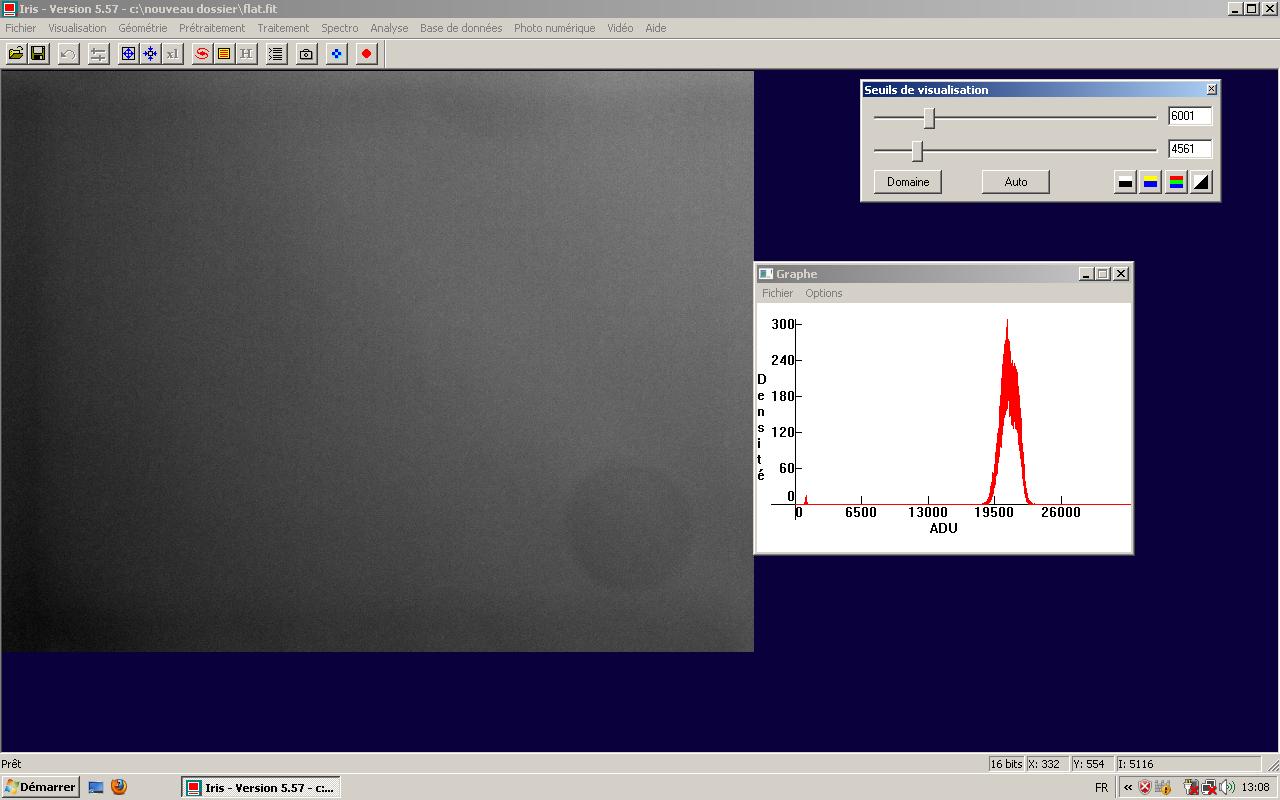Click the Y: 554 status bar entry
1280x800 pixels.
click(1093, 764)
